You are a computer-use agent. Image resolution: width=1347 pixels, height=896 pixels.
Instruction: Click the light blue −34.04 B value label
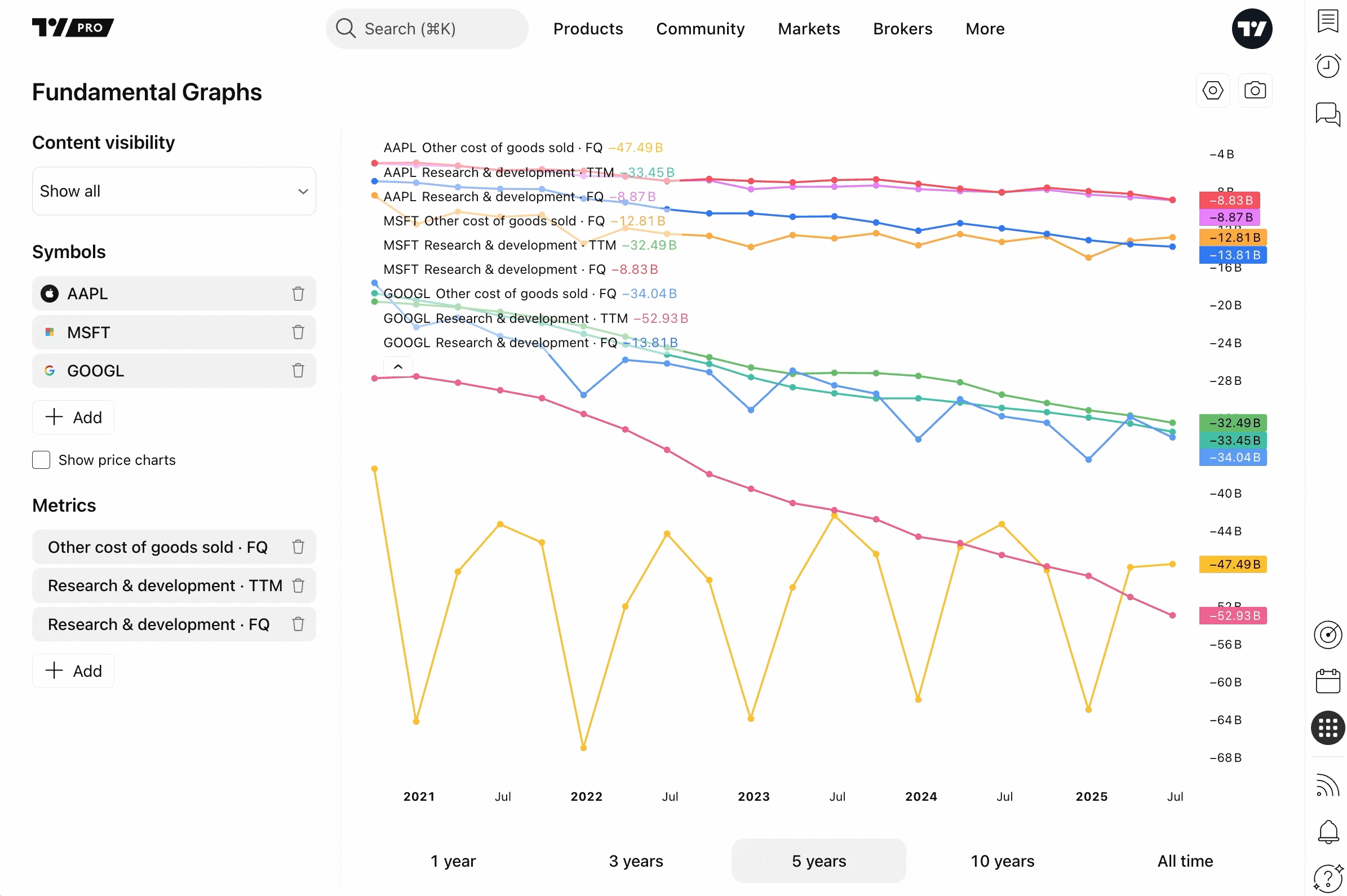tap(1232, 457)
